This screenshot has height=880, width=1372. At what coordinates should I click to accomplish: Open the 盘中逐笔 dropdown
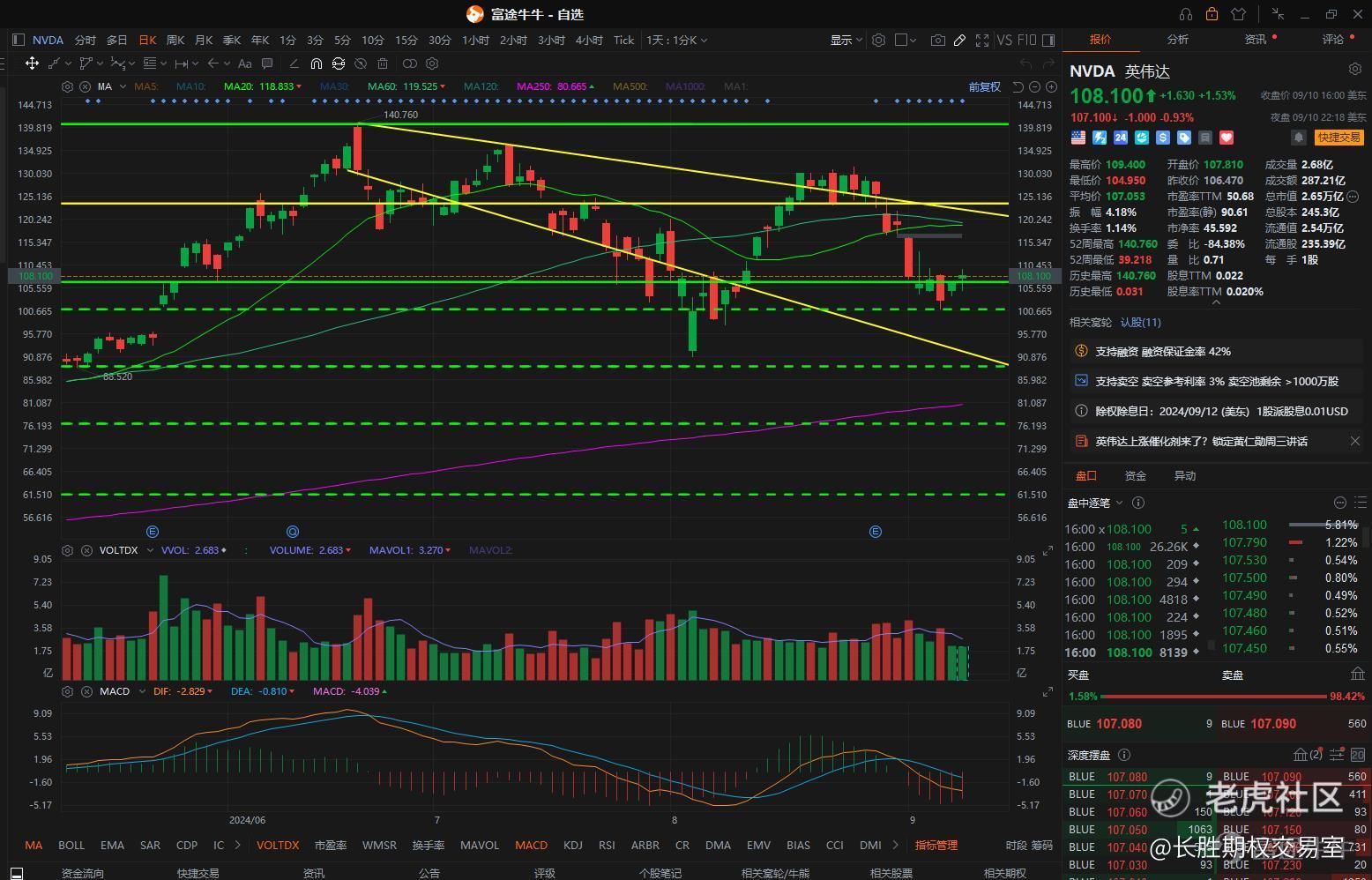1095,503
